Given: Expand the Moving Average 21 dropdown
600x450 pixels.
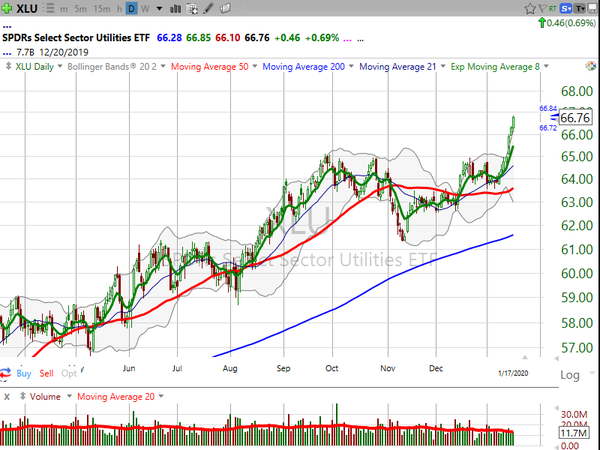Looking at the screenshot, I should tap(443, 67).
